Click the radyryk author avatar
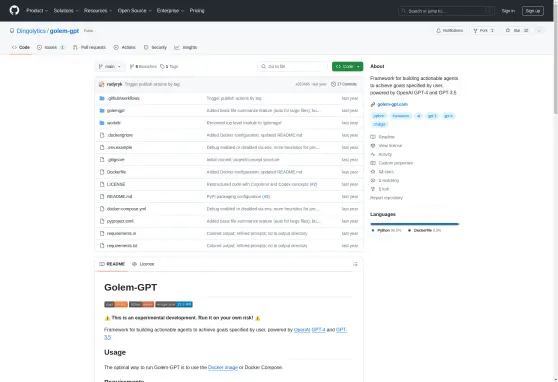The width and height of the screenshot is (558, 382). point(101,84)
